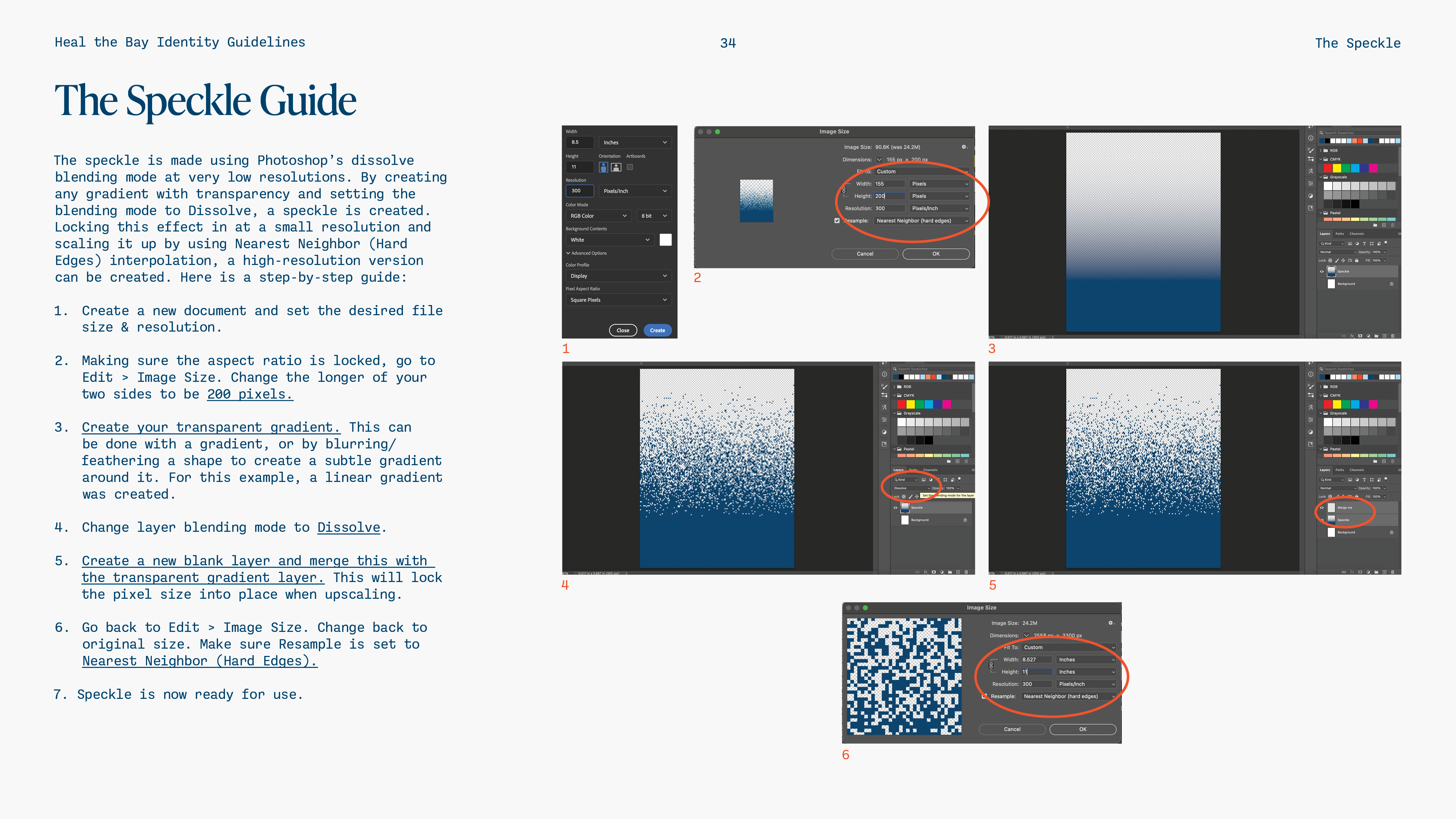Switch to Paths tab in screenshot 3
Viewport: 1456px width, 819px height.
click(1340, 234)
